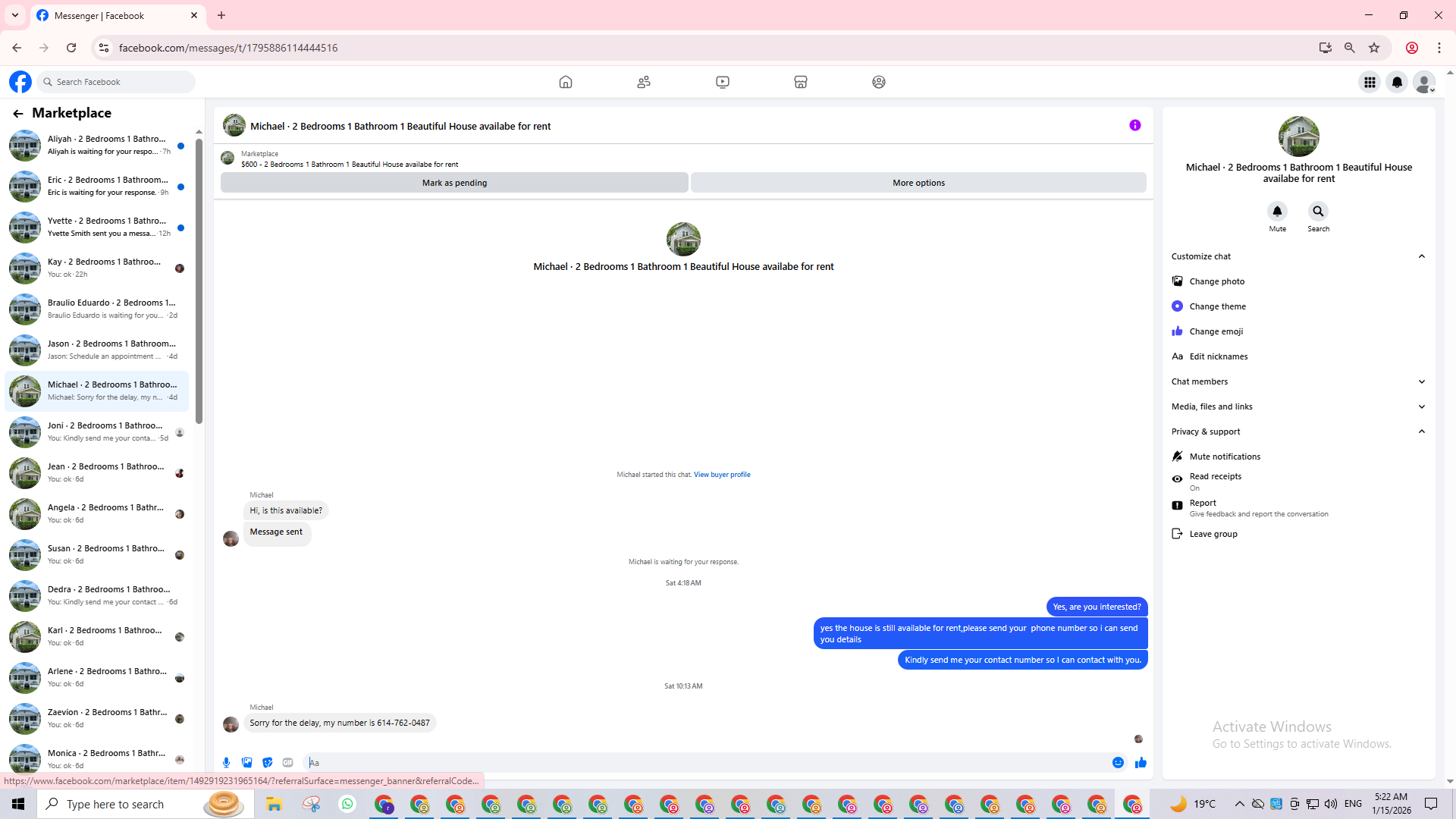
Task: Mute chat using bell button
Action: (1277, 212)
